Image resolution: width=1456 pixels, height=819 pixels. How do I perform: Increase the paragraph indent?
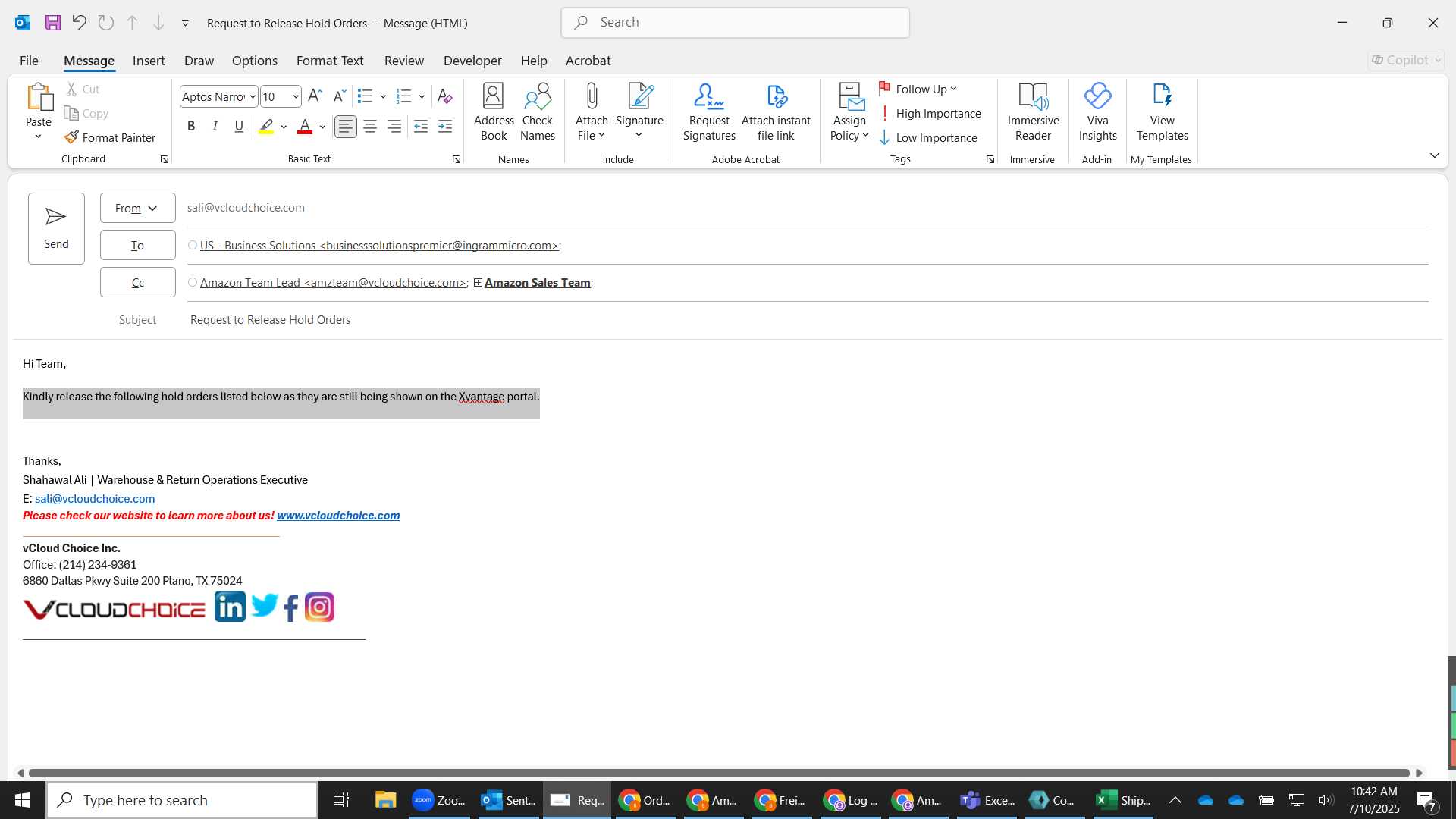pos(445,127)
